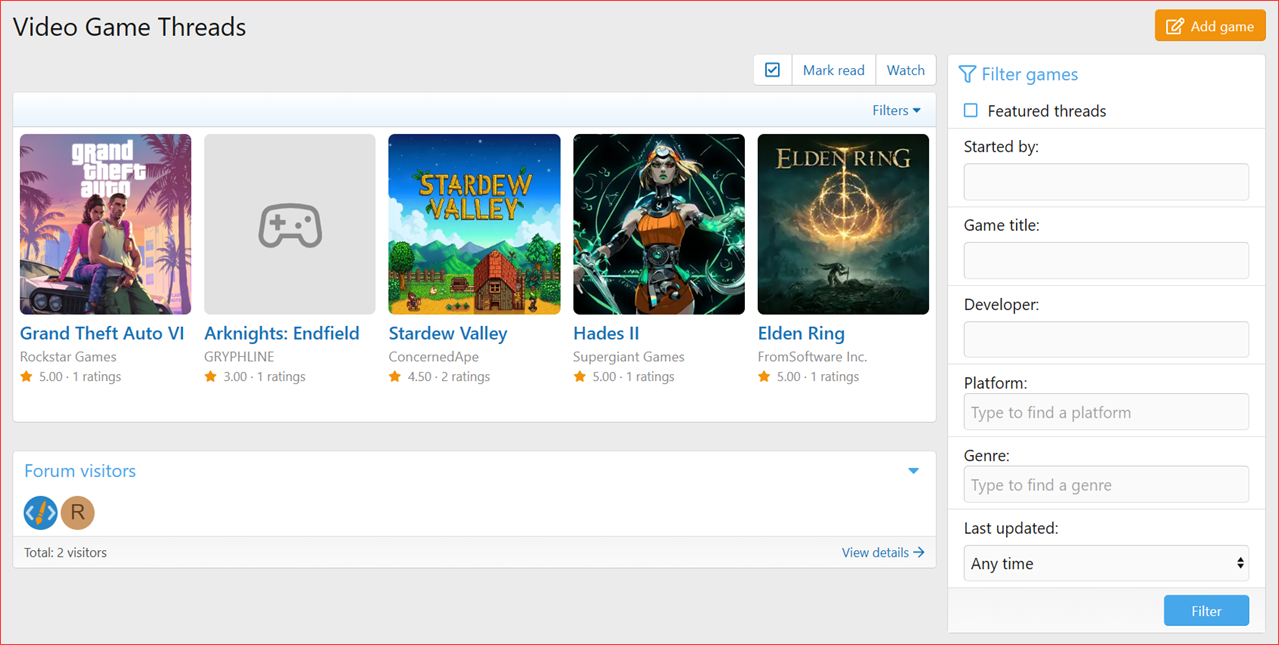The height and width of the screenshot is (645, 1279).
Task: Watch this game forum
Action: 906,70
